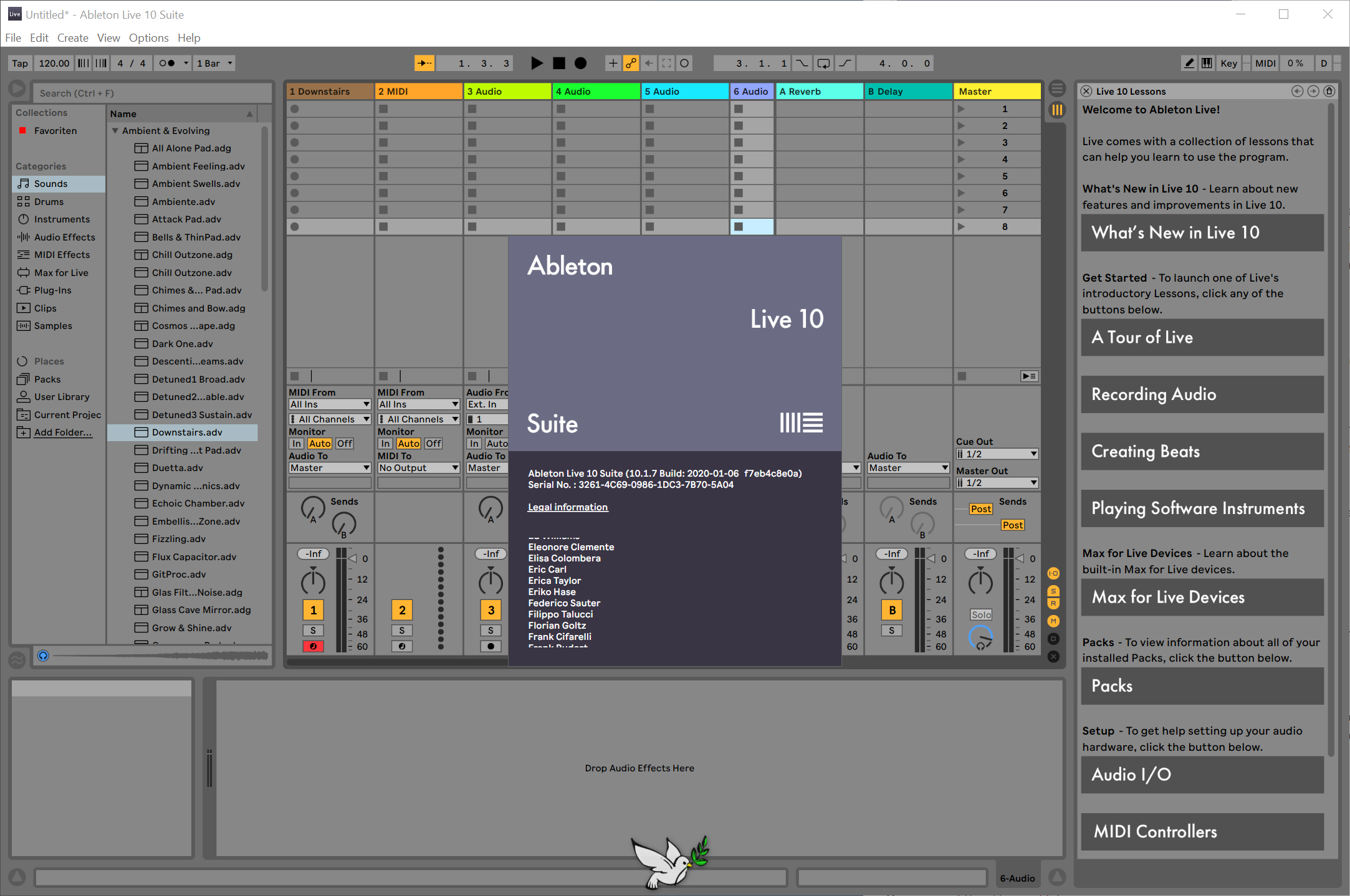Collapse the Ambient & Evolving folder
Image resolution: width=1350 pixels, height=896 pixels.
coord(115,130)
